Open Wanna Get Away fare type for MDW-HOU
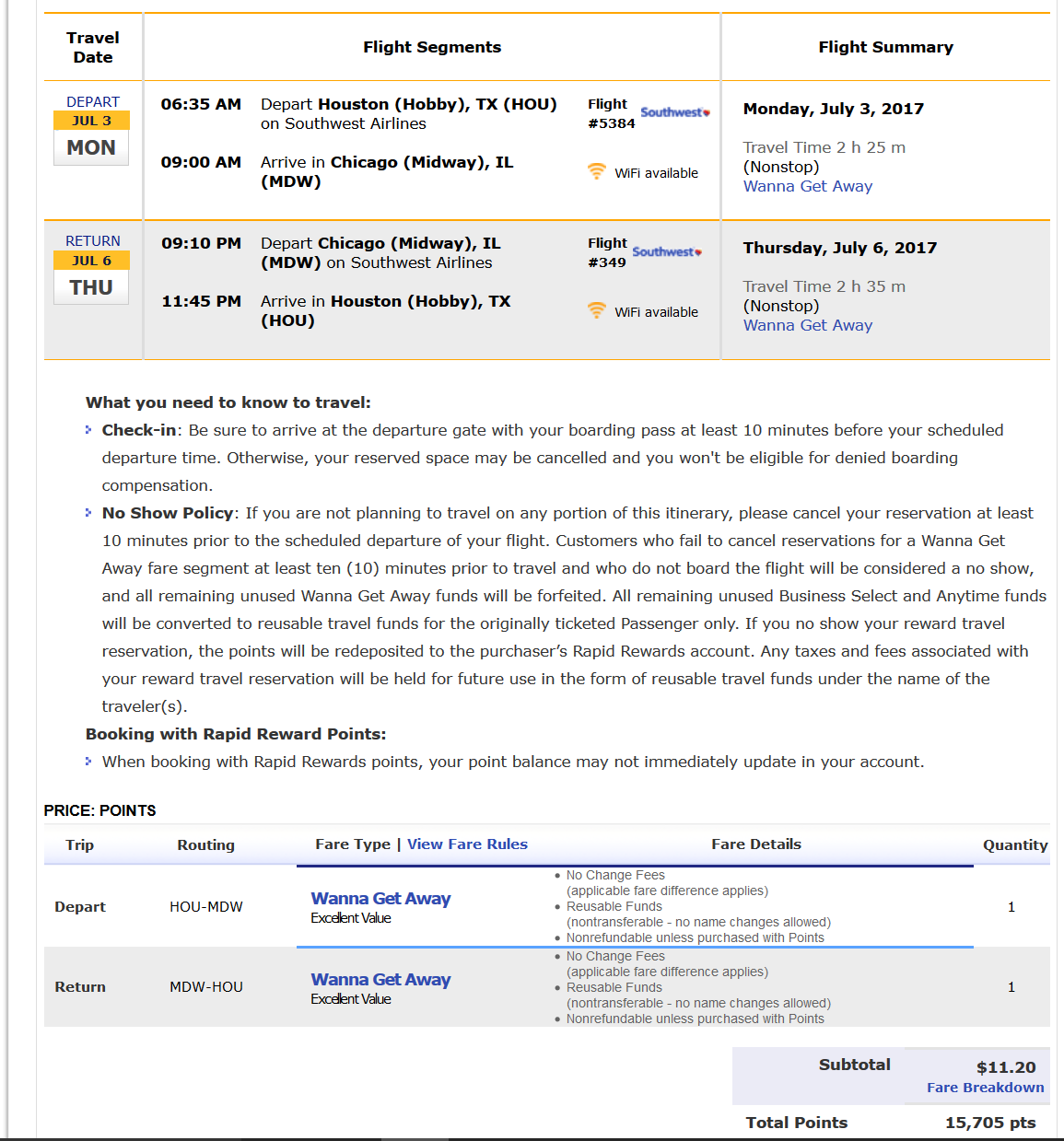Image resolution: width=1064 pixels, height=1141 pixels. pos(380,980)
